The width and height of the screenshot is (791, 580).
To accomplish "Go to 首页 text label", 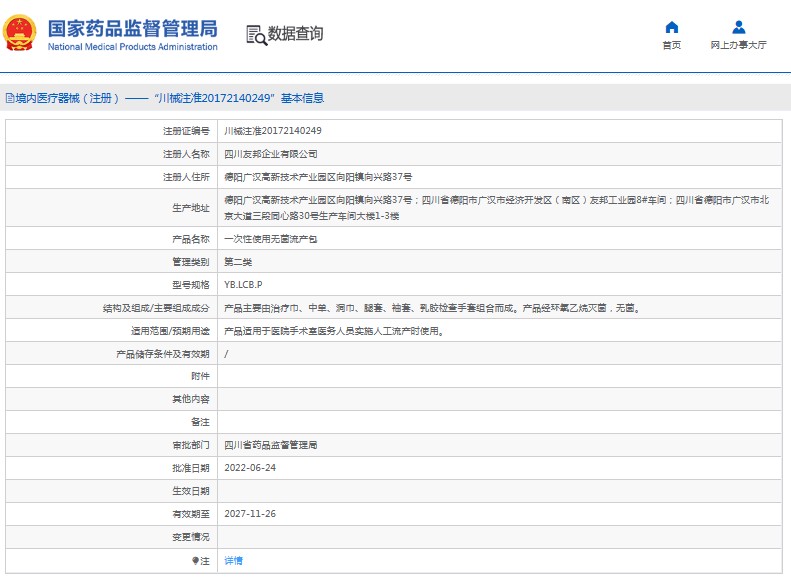I will (671, 45).
